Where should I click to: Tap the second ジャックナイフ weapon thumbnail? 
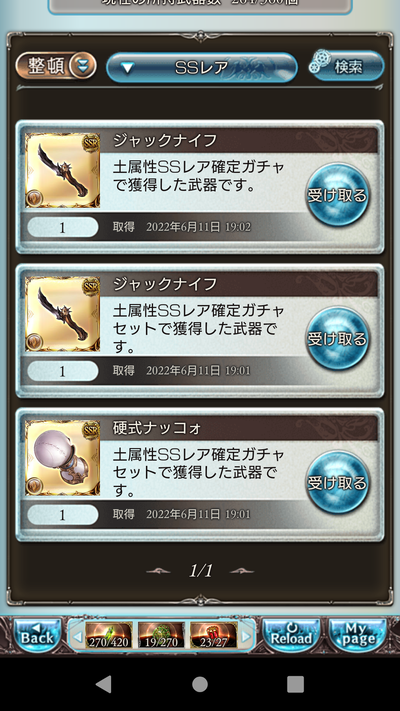tap(62, 314)
